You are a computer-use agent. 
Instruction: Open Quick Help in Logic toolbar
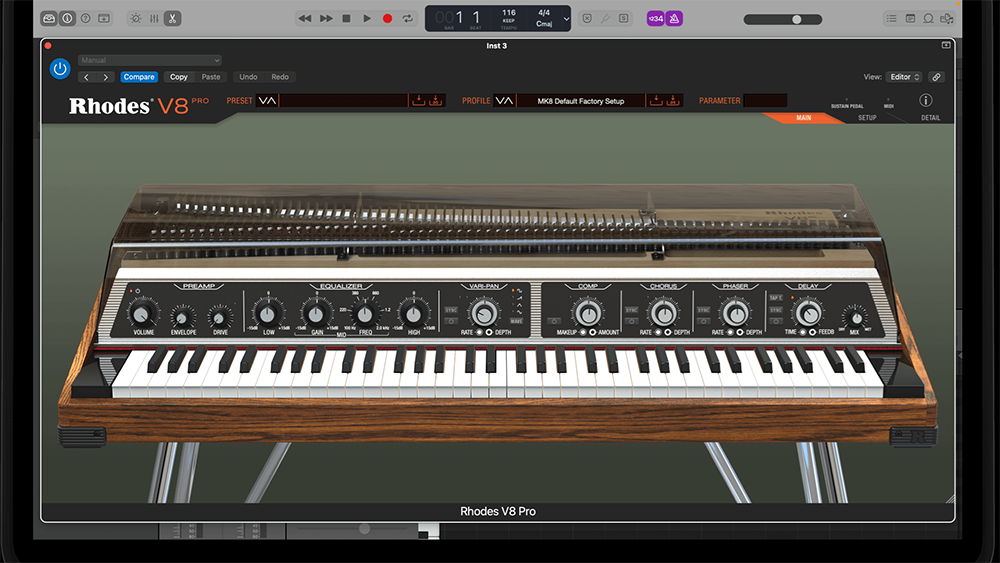(85, 18)
